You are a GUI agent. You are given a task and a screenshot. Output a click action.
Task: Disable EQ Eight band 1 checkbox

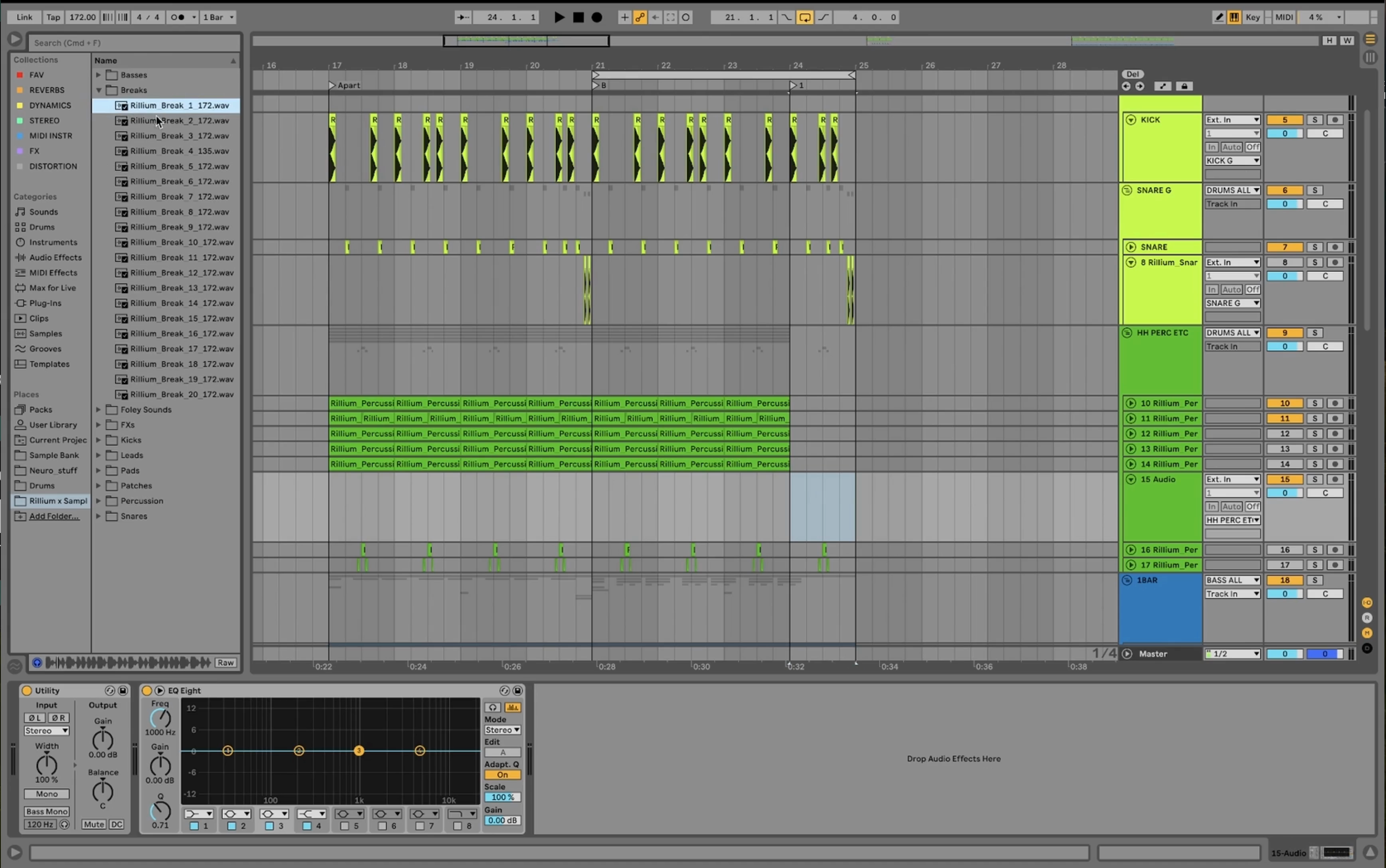(x=194, y=826)
